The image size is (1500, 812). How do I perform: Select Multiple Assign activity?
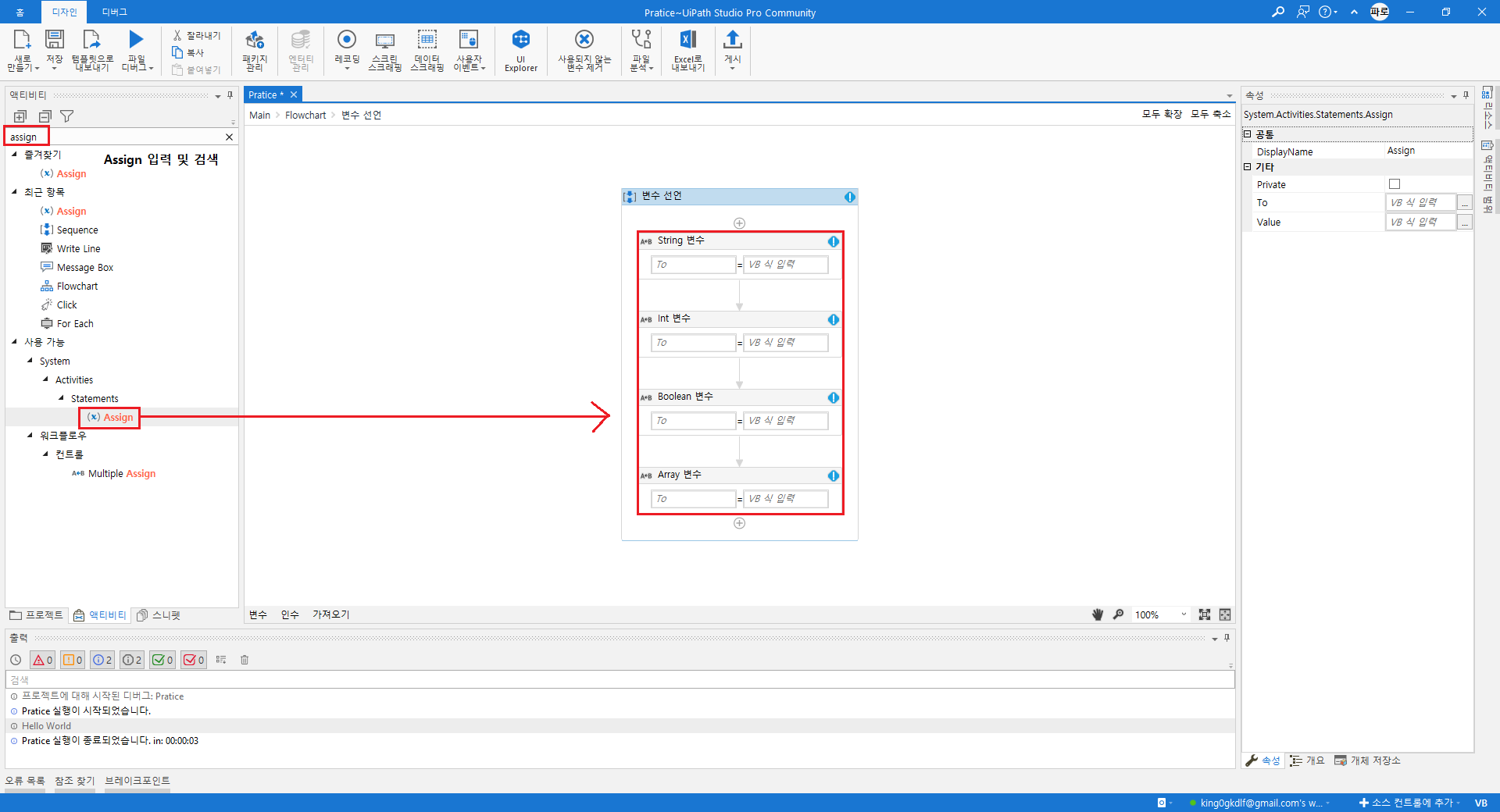pos(113,473)
